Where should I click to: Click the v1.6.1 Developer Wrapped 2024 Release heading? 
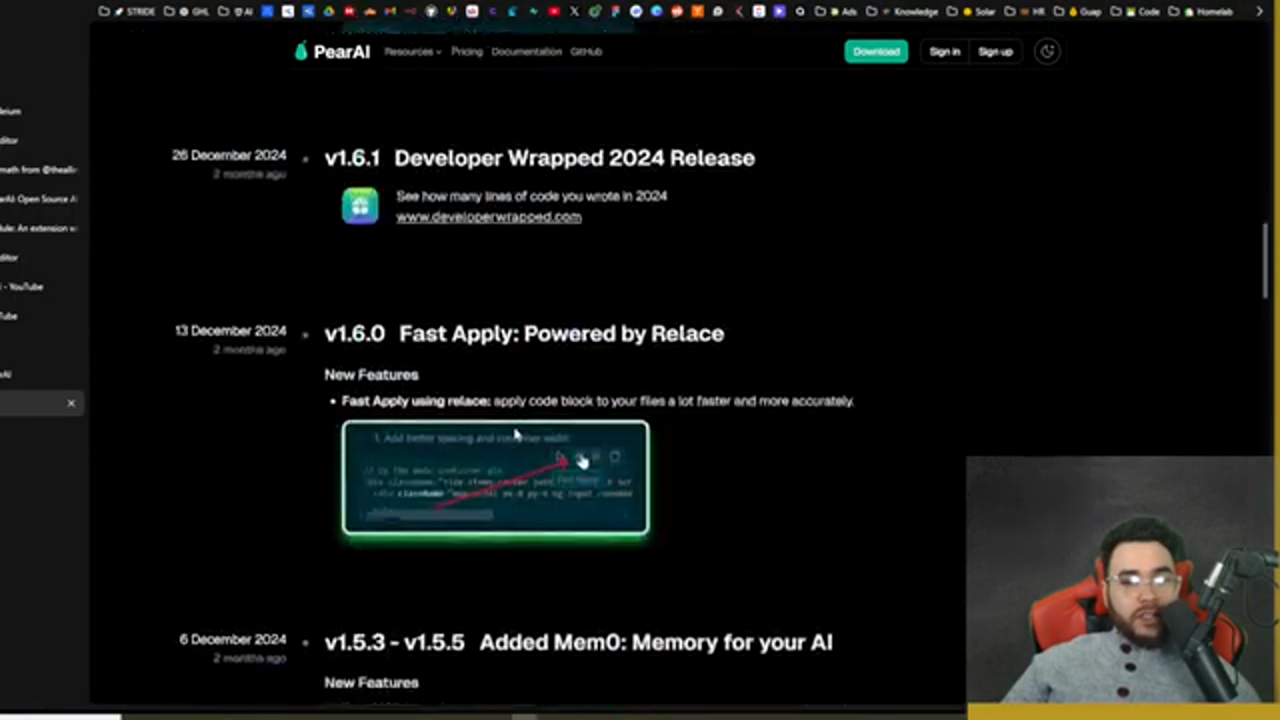click(x=540, y=158)
